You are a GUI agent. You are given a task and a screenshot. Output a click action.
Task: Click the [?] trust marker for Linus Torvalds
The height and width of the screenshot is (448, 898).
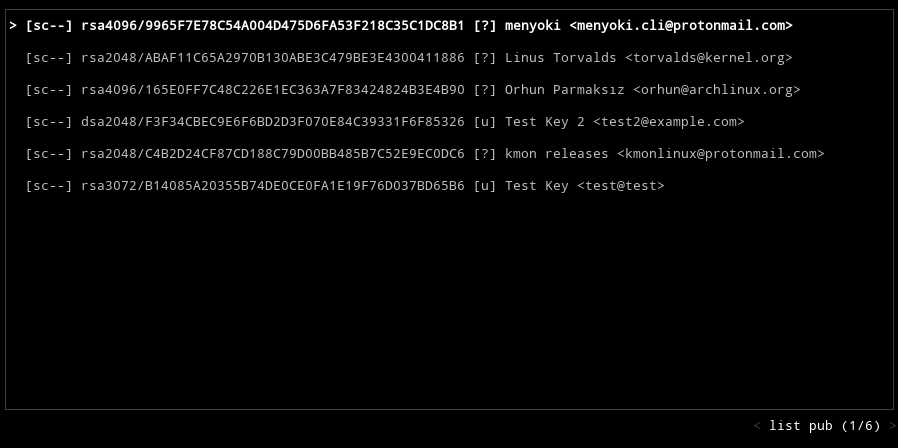point(485,57)
